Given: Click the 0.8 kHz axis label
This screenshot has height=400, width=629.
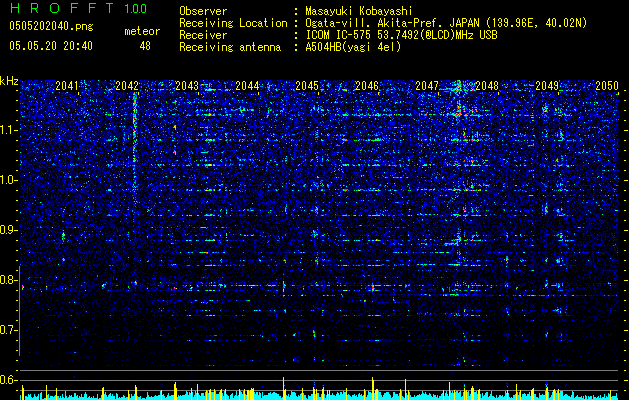Looking at the screenshot, I should click(9, 280).
